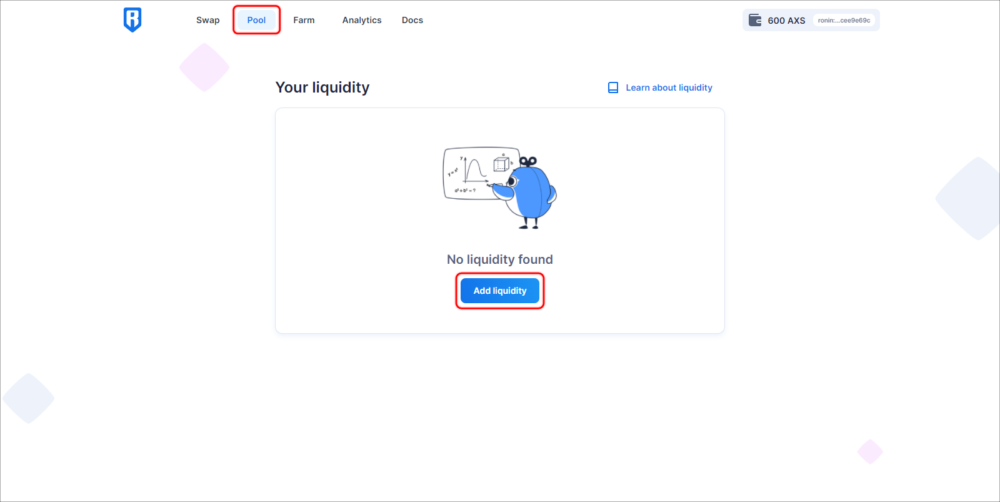Open the Docs link in navigation

point(412,20)
